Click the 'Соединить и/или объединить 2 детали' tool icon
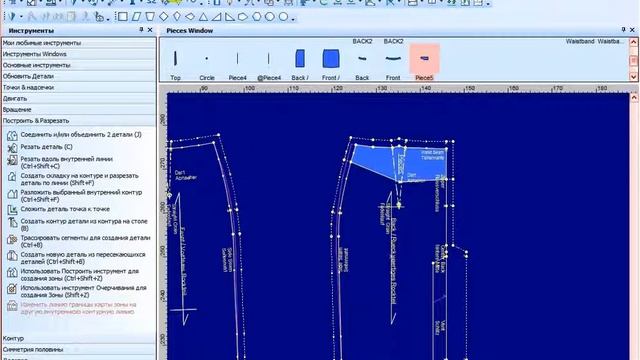The image size is (640, 360). [x=12, y=135]
